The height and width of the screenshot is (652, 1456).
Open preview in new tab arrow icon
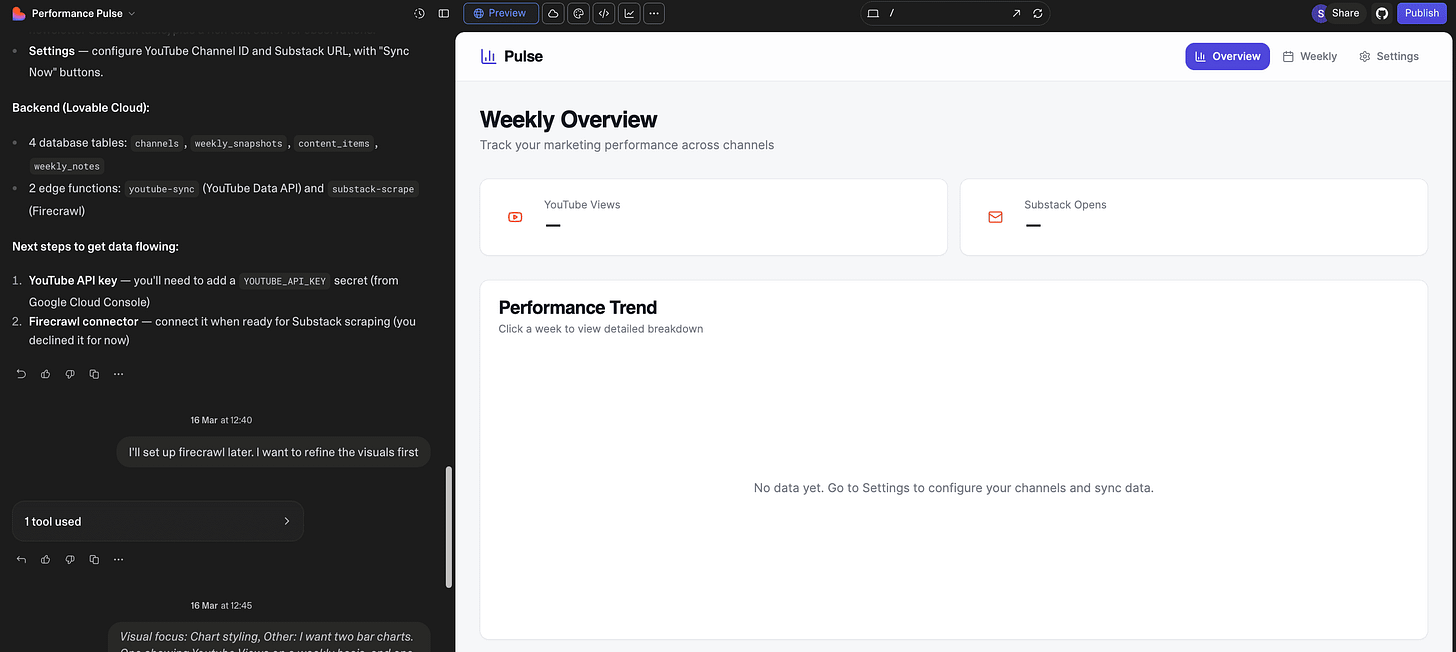[1017, 13]
